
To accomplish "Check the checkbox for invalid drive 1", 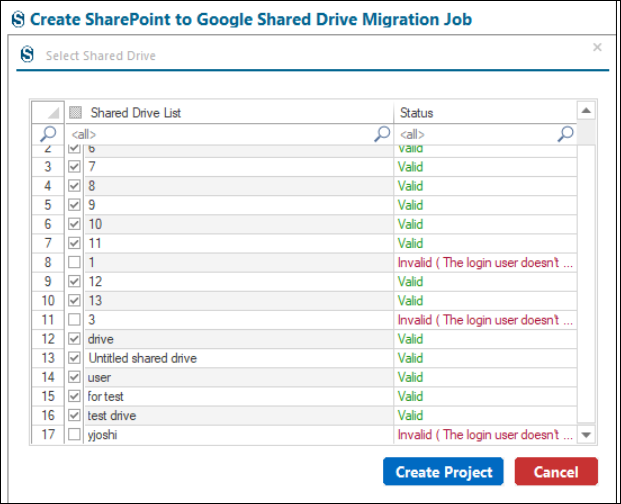I will (74, 262).
